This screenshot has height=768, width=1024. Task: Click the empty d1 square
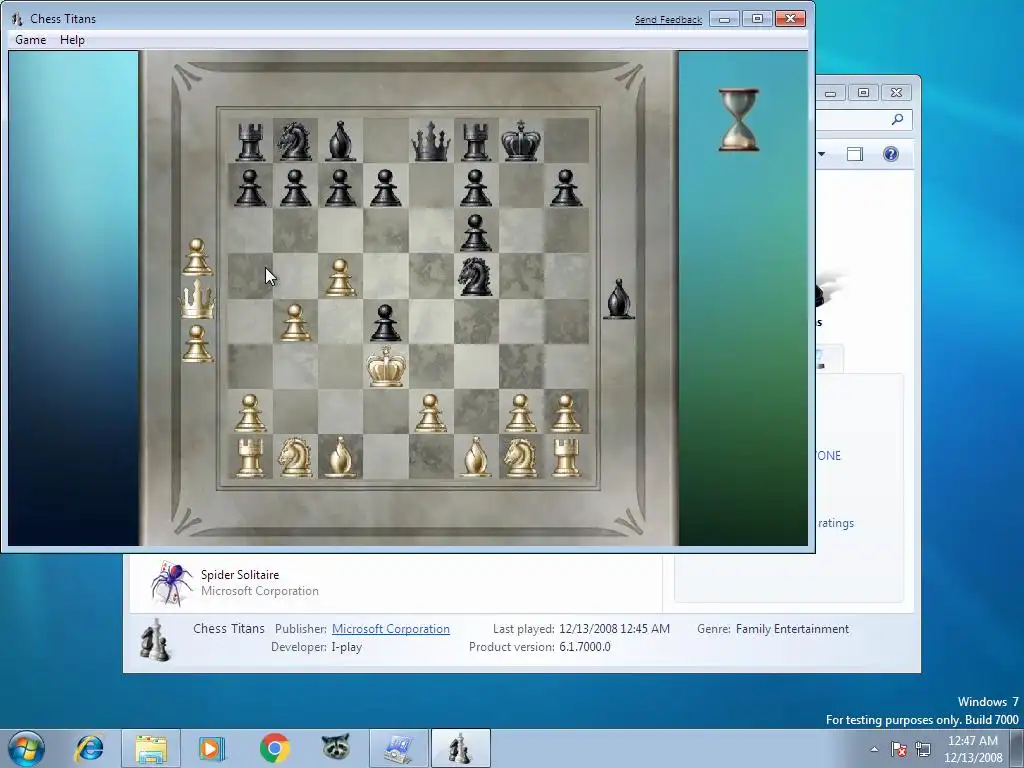tap(385, 456)
